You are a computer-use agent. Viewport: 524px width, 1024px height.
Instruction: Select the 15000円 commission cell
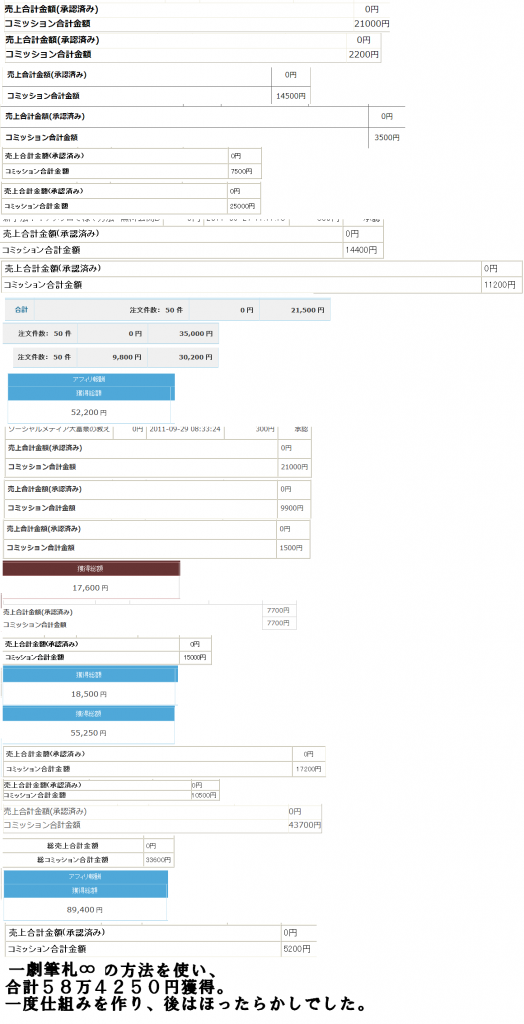pos(195,658)
